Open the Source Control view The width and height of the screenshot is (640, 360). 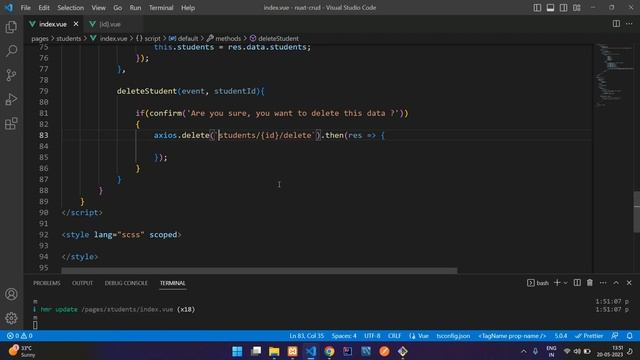(x=11, y=75)
